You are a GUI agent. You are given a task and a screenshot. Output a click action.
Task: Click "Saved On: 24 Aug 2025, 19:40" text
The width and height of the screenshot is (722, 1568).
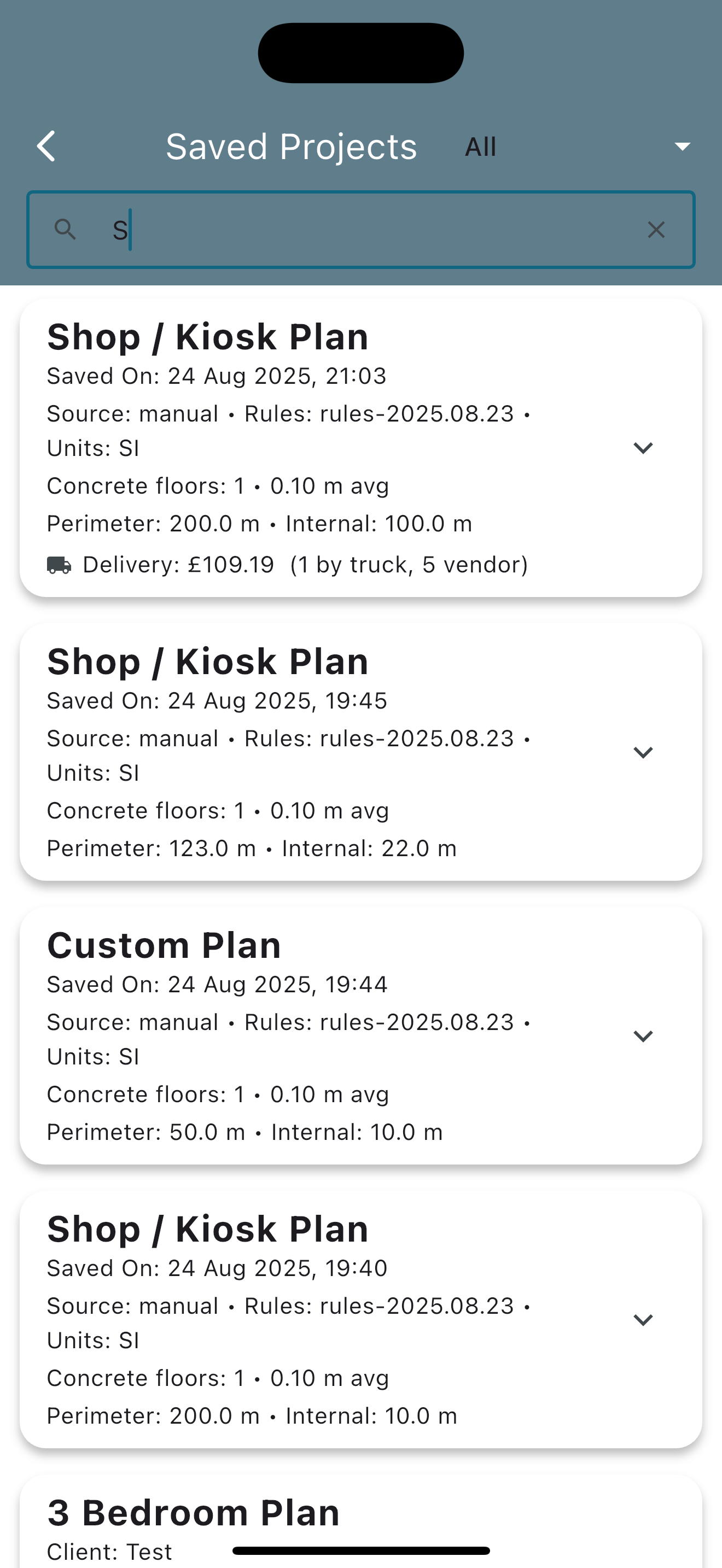(217, 1268)
